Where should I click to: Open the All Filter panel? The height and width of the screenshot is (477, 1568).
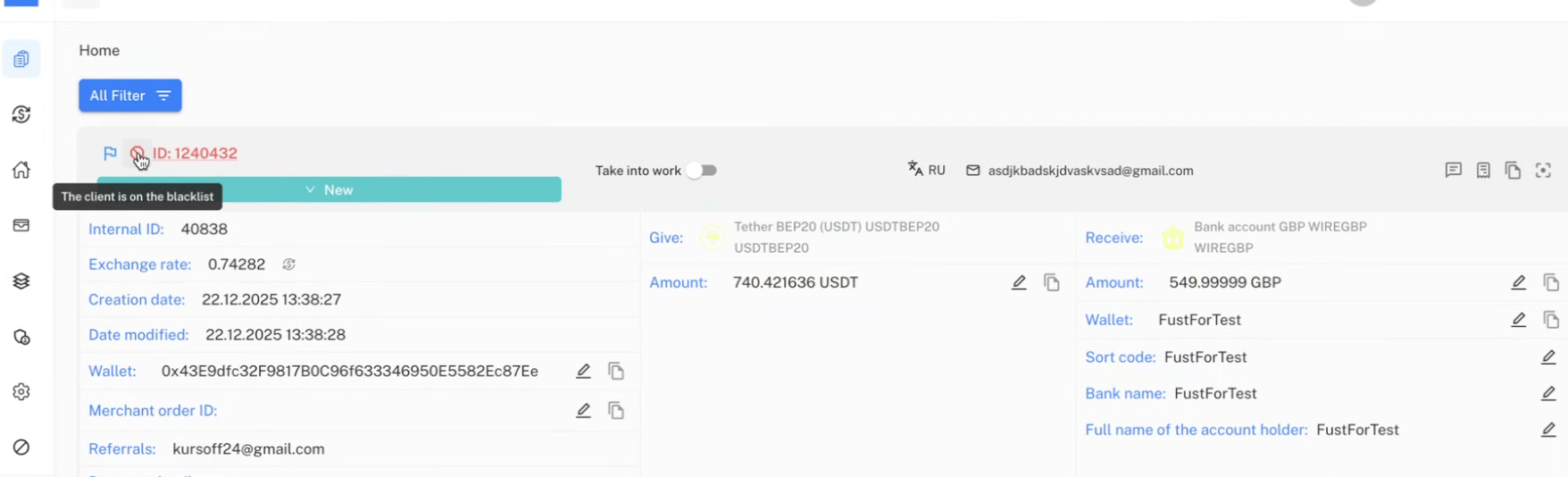[130, 96]
